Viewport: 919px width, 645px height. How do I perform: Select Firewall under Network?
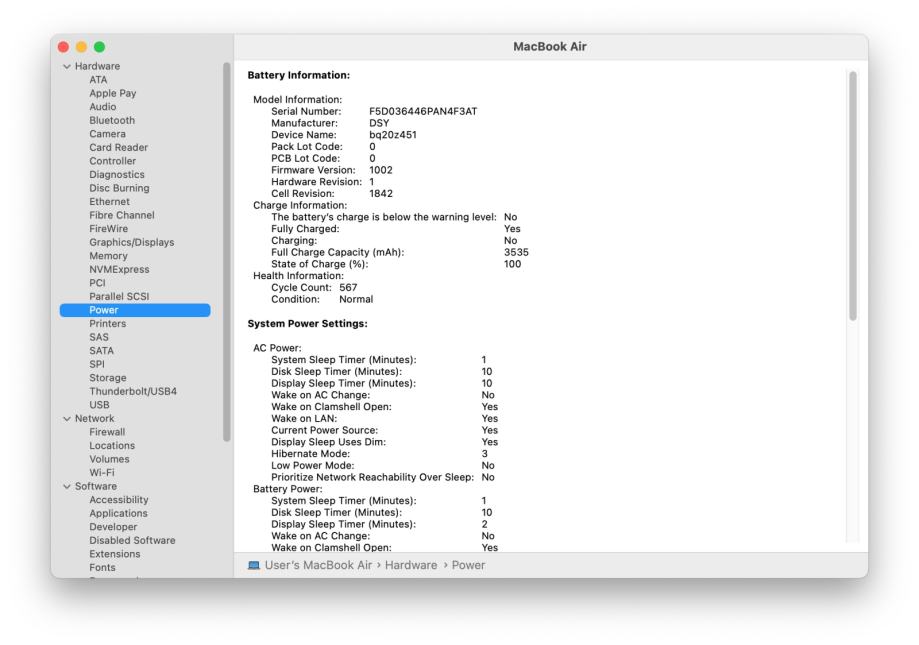107,432
